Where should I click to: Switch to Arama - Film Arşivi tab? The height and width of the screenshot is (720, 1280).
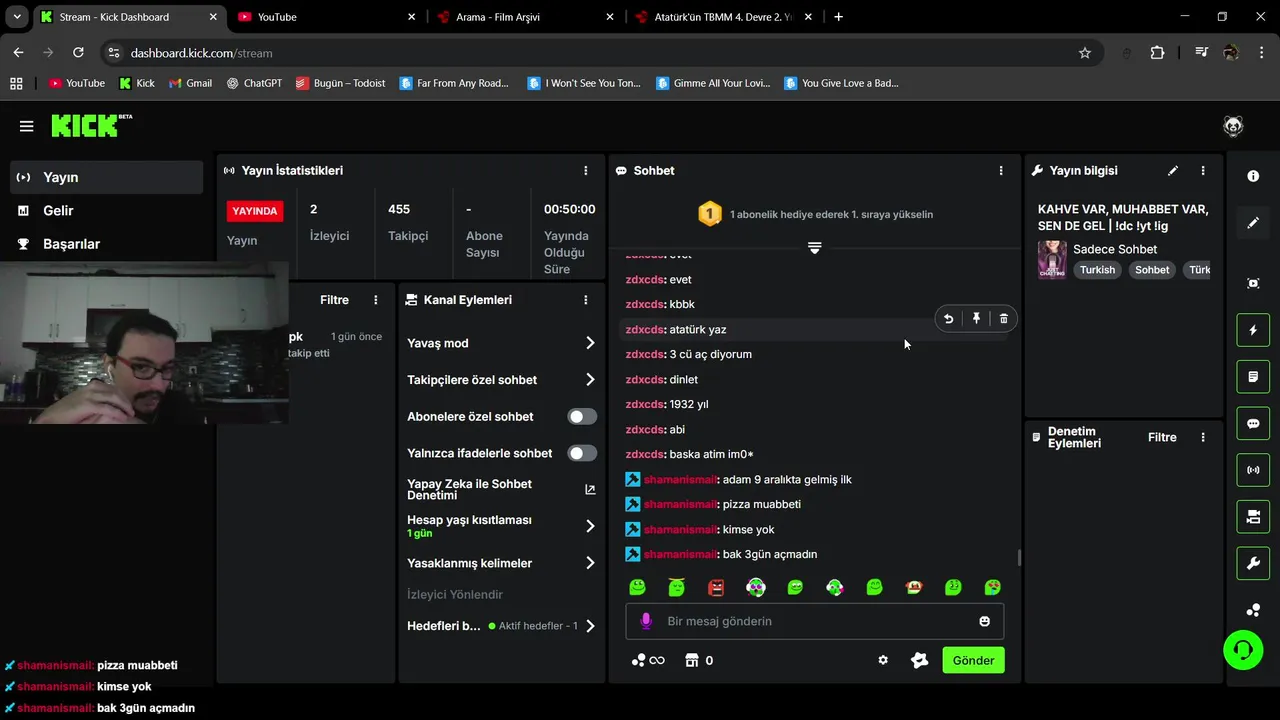[x=525, y=17]
